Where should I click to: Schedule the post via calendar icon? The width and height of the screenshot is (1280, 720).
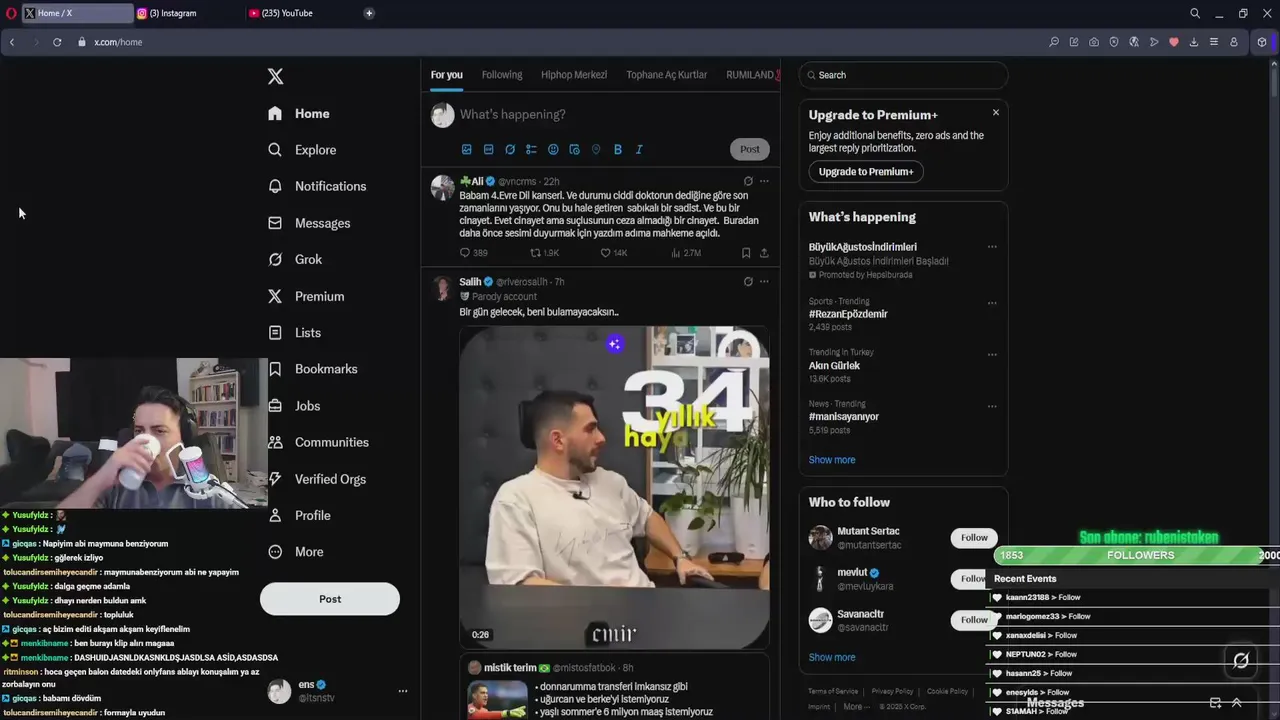[574, 149]
